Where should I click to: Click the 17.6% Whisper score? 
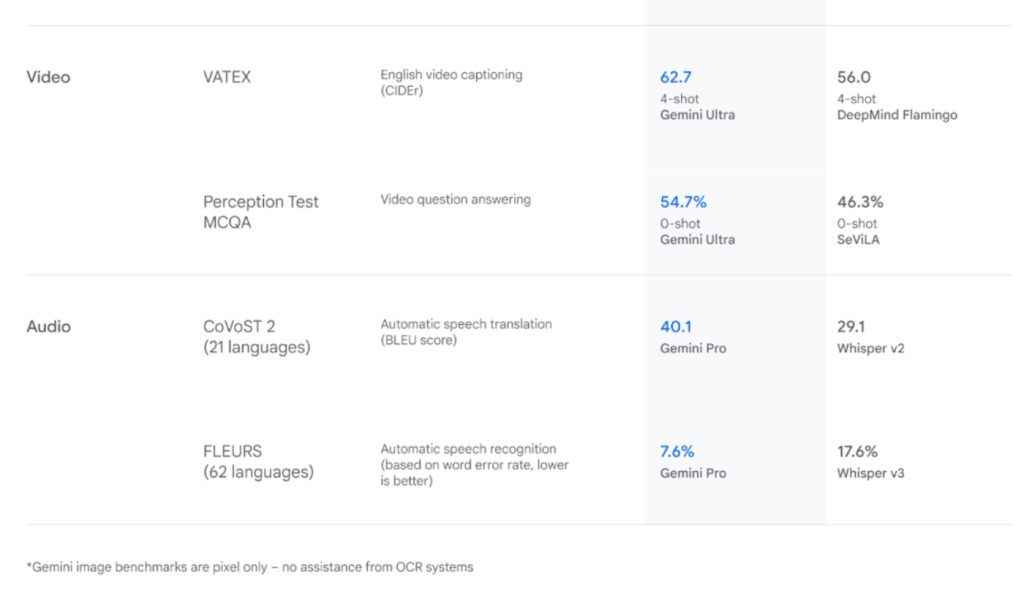click(857, 452)
